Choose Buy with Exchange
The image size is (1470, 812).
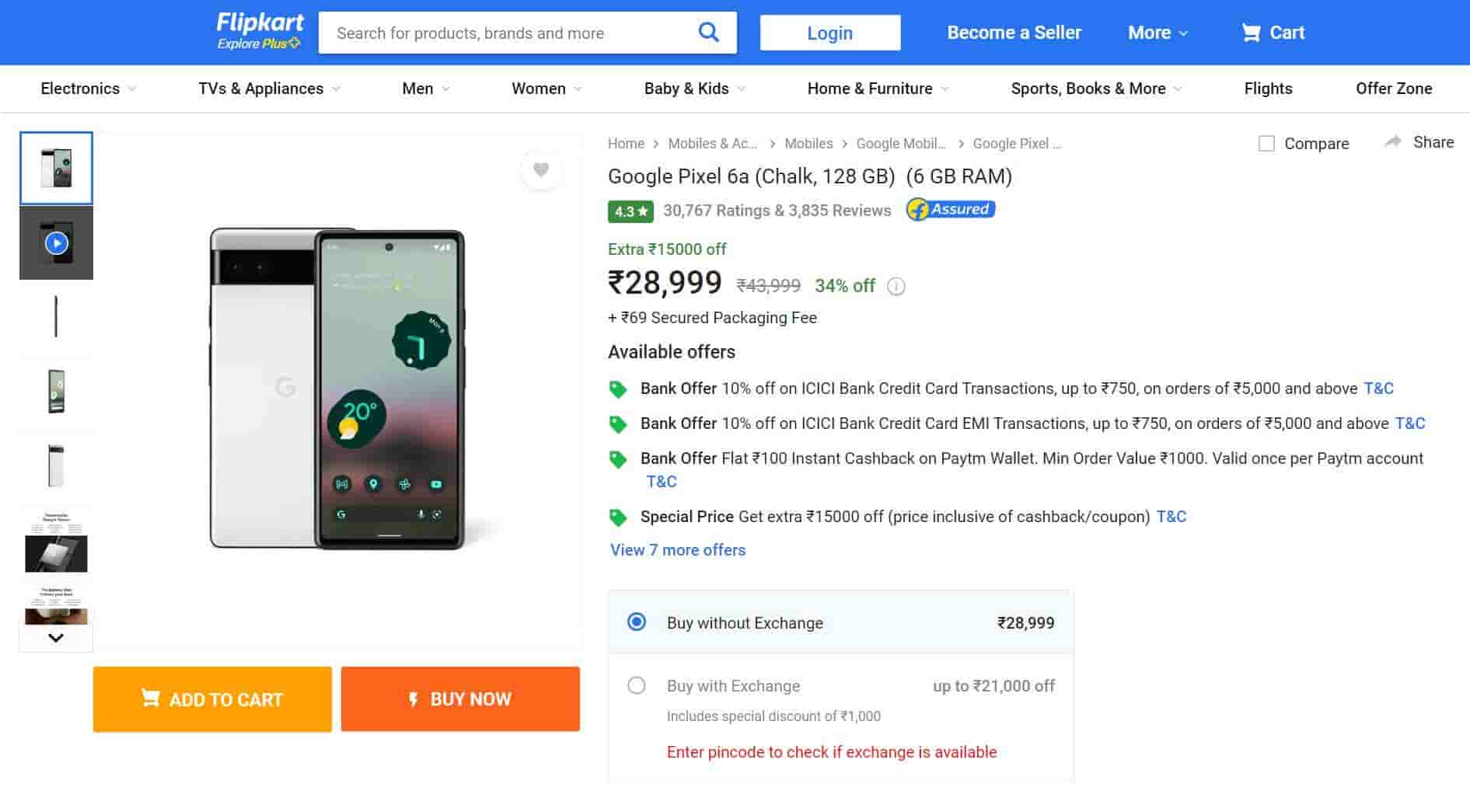[x=637, y=685]
